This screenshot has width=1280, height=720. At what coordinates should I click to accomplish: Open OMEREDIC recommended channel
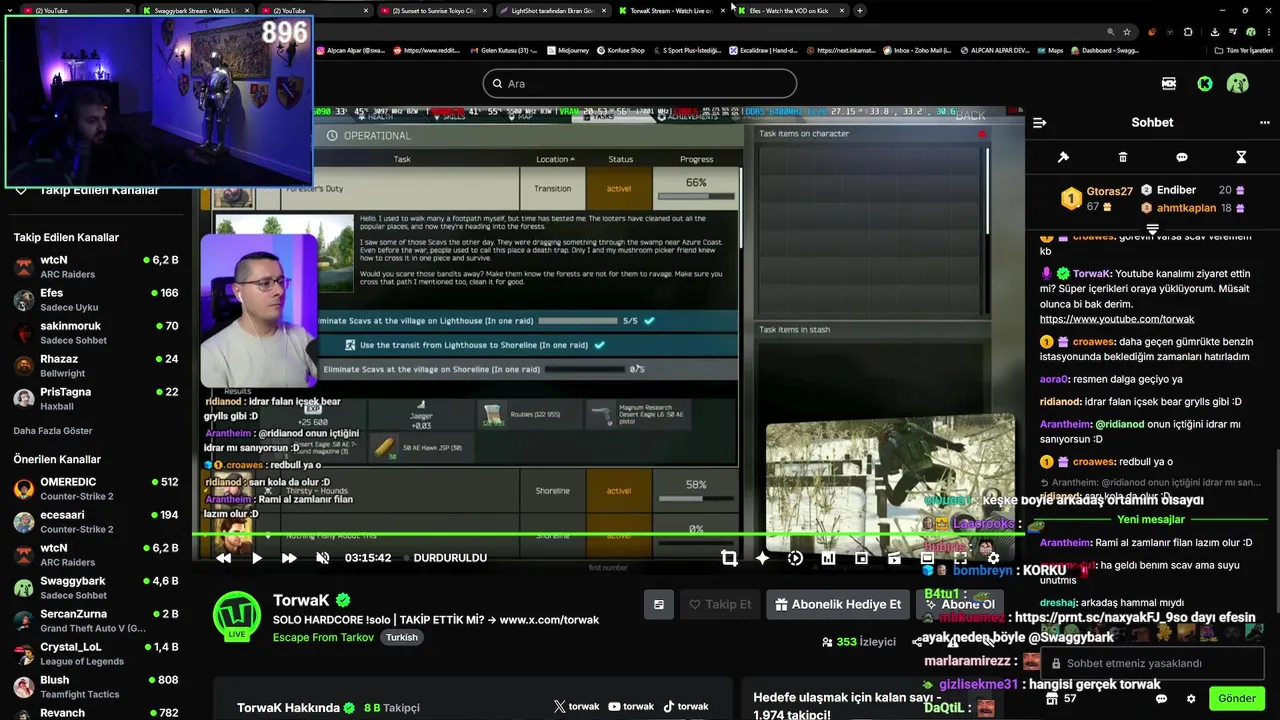point(96,489)
